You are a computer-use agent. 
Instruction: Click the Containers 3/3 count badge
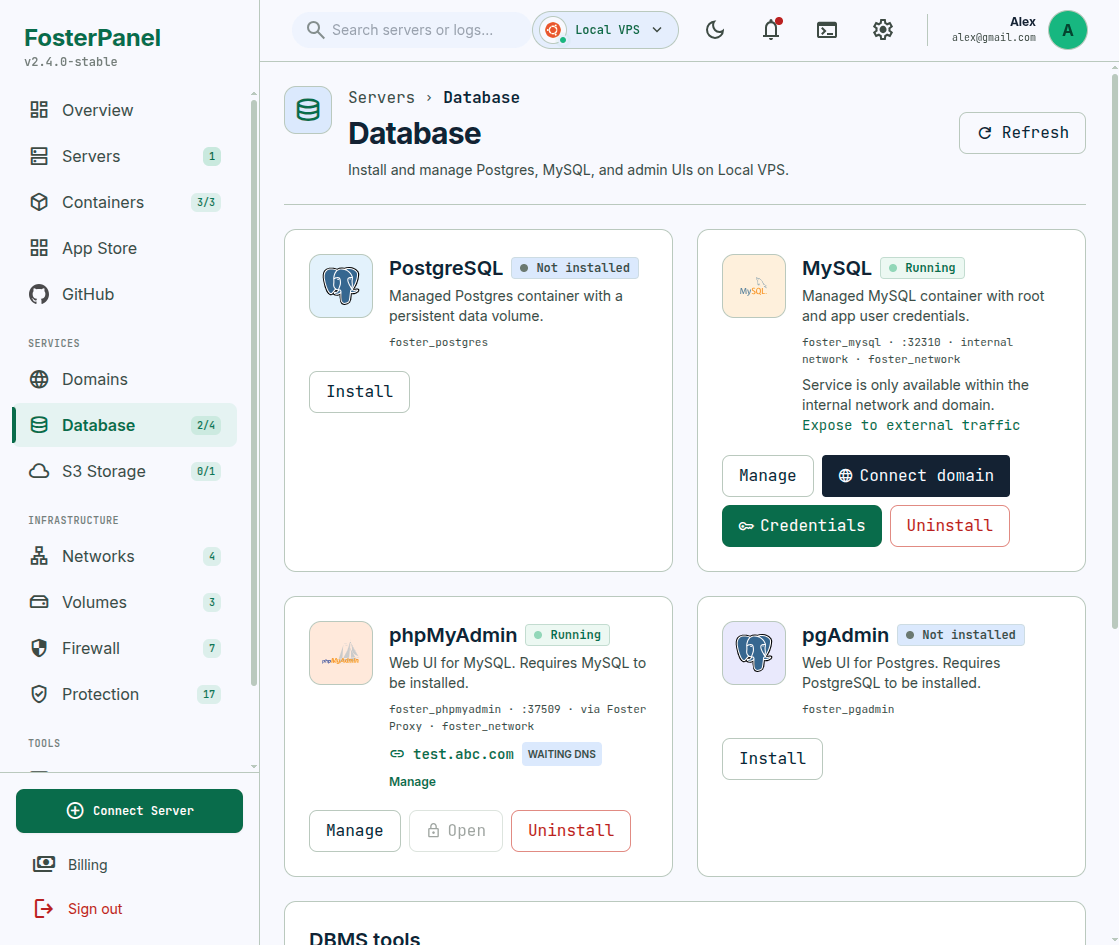[206, 203]
